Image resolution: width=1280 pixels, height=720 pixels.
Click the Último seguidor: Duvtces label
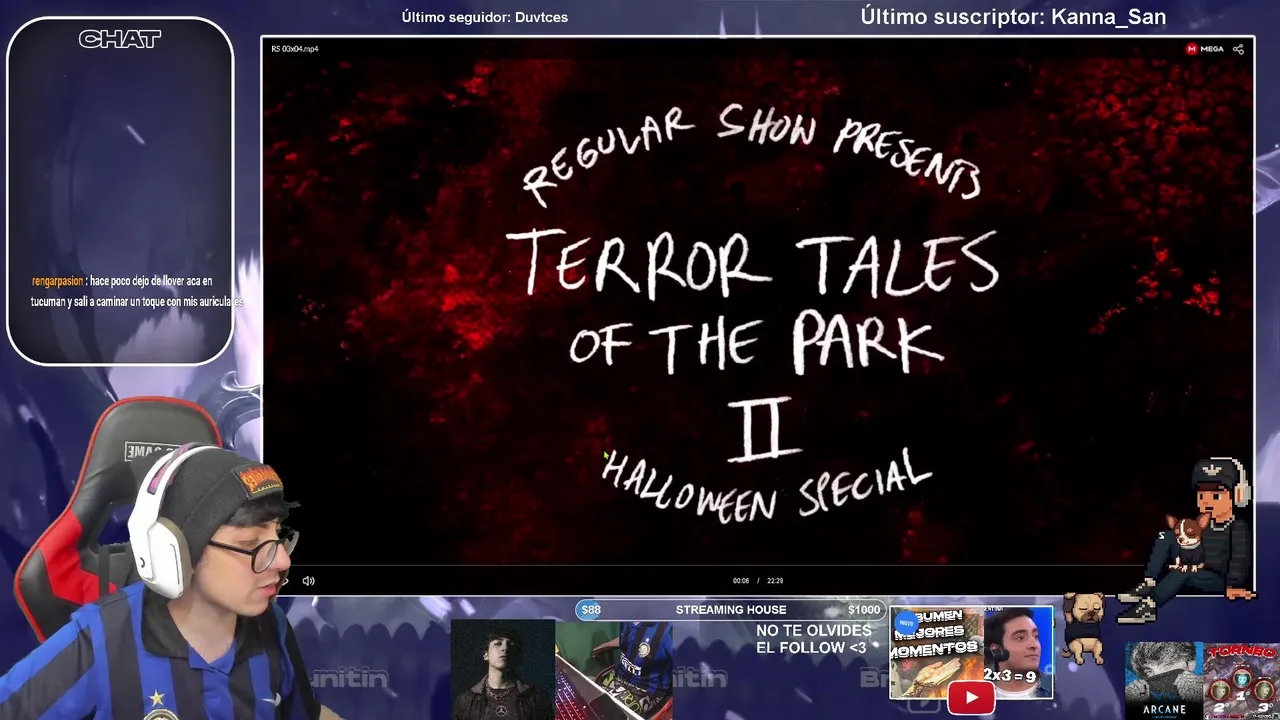point(485,17)
